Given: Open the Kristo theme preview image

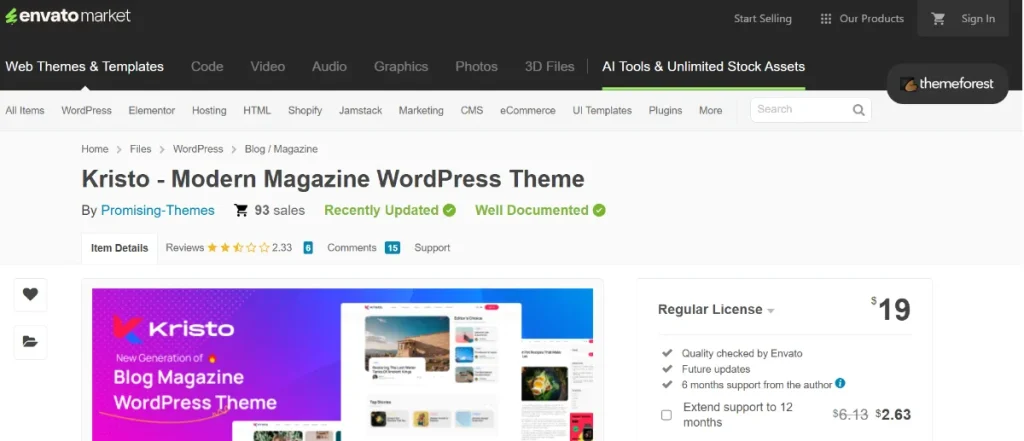Looking at the screenshot, I should 342,365.
